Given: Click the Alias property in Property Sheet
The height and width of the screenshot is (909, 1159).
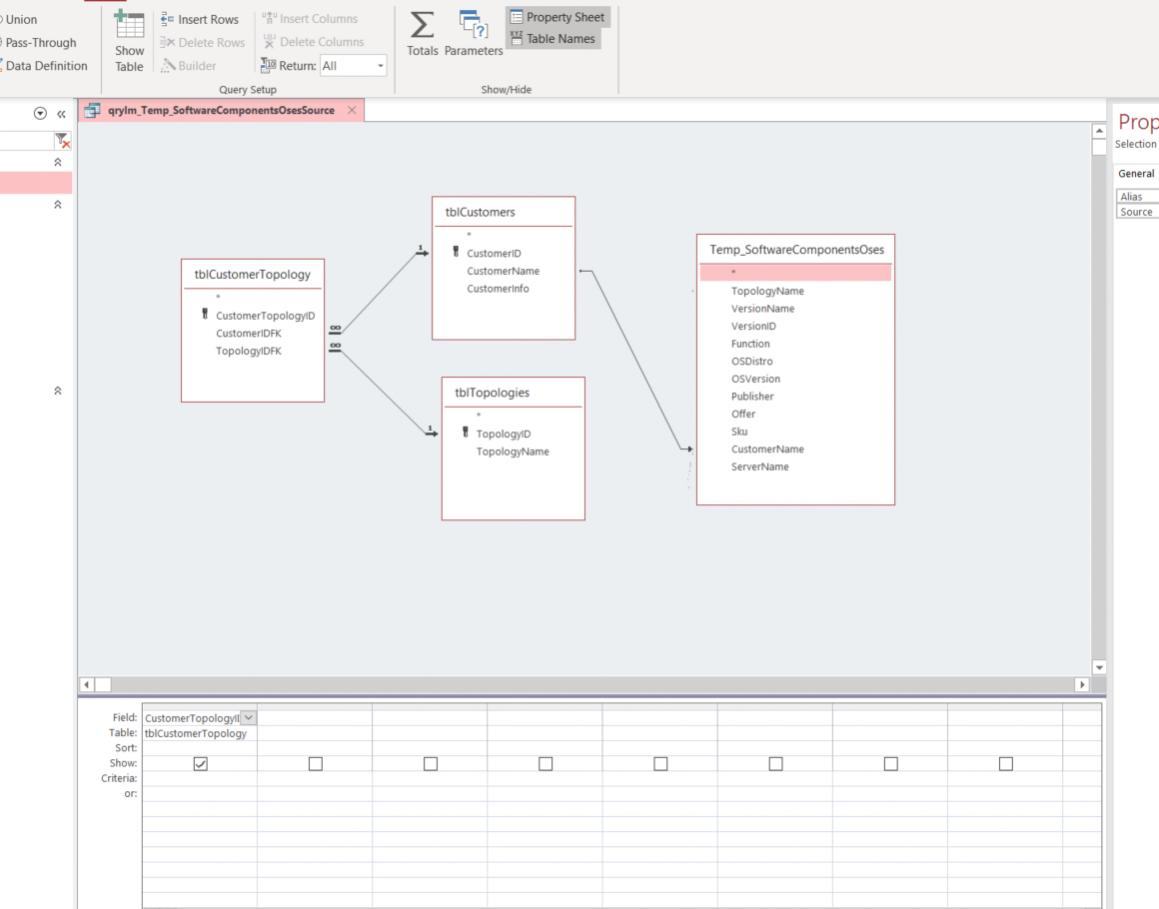Looking at the screenshot, I should point(1137,197).
